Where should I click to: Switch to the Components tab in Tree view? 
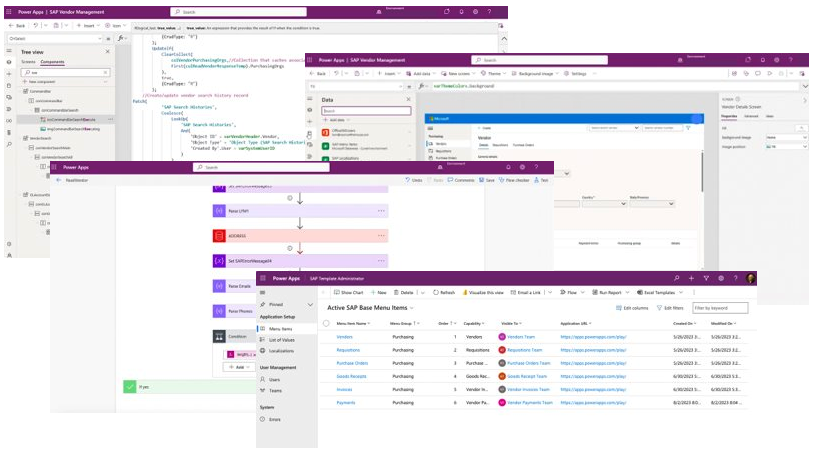[52, 62]
